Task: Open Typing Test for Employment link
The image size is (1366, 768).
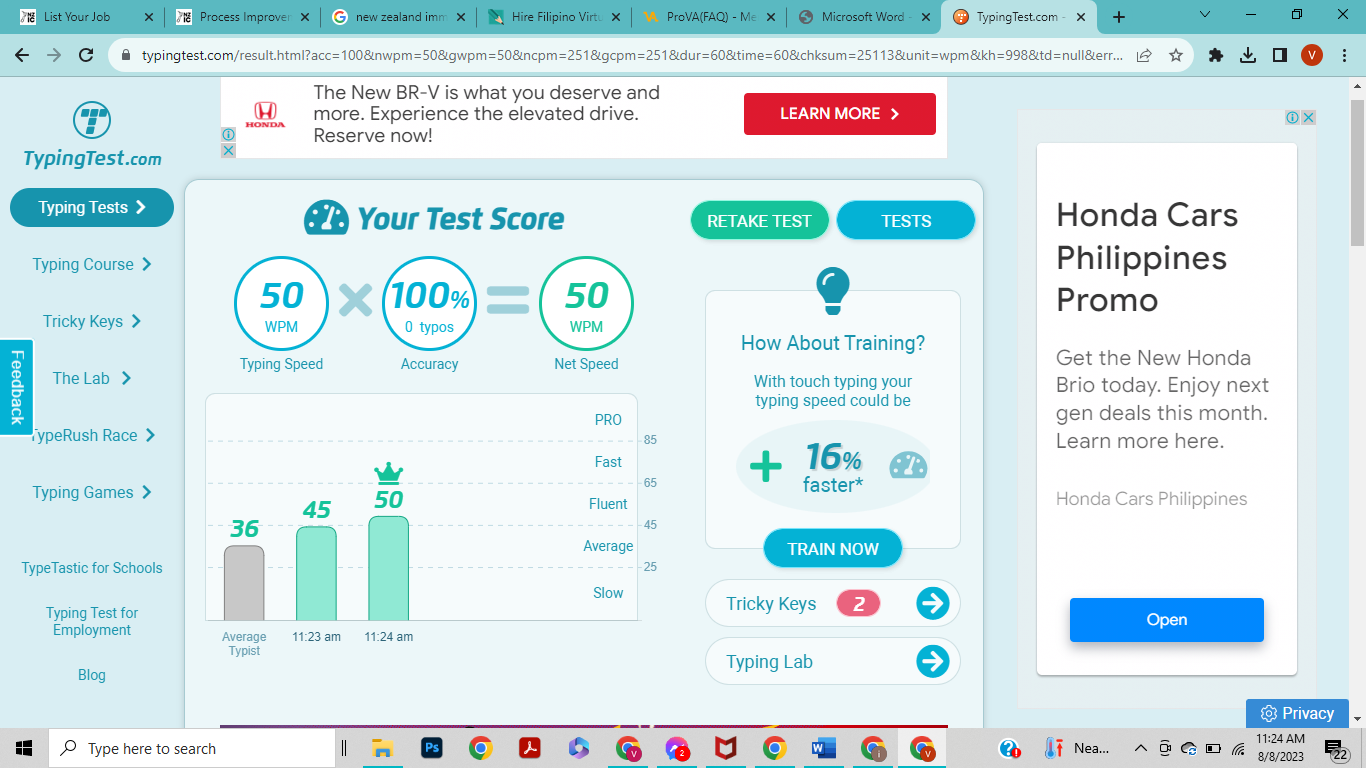Action: point(92,621)
